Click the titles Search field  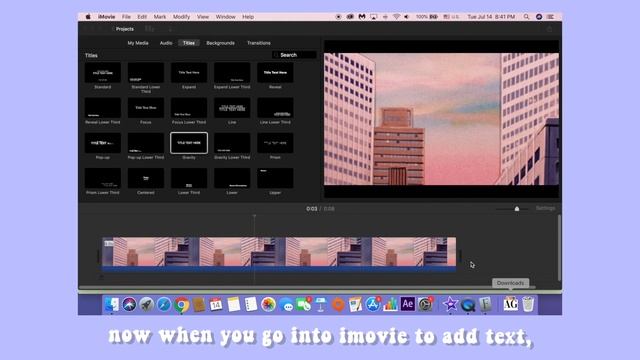(294, 55)
